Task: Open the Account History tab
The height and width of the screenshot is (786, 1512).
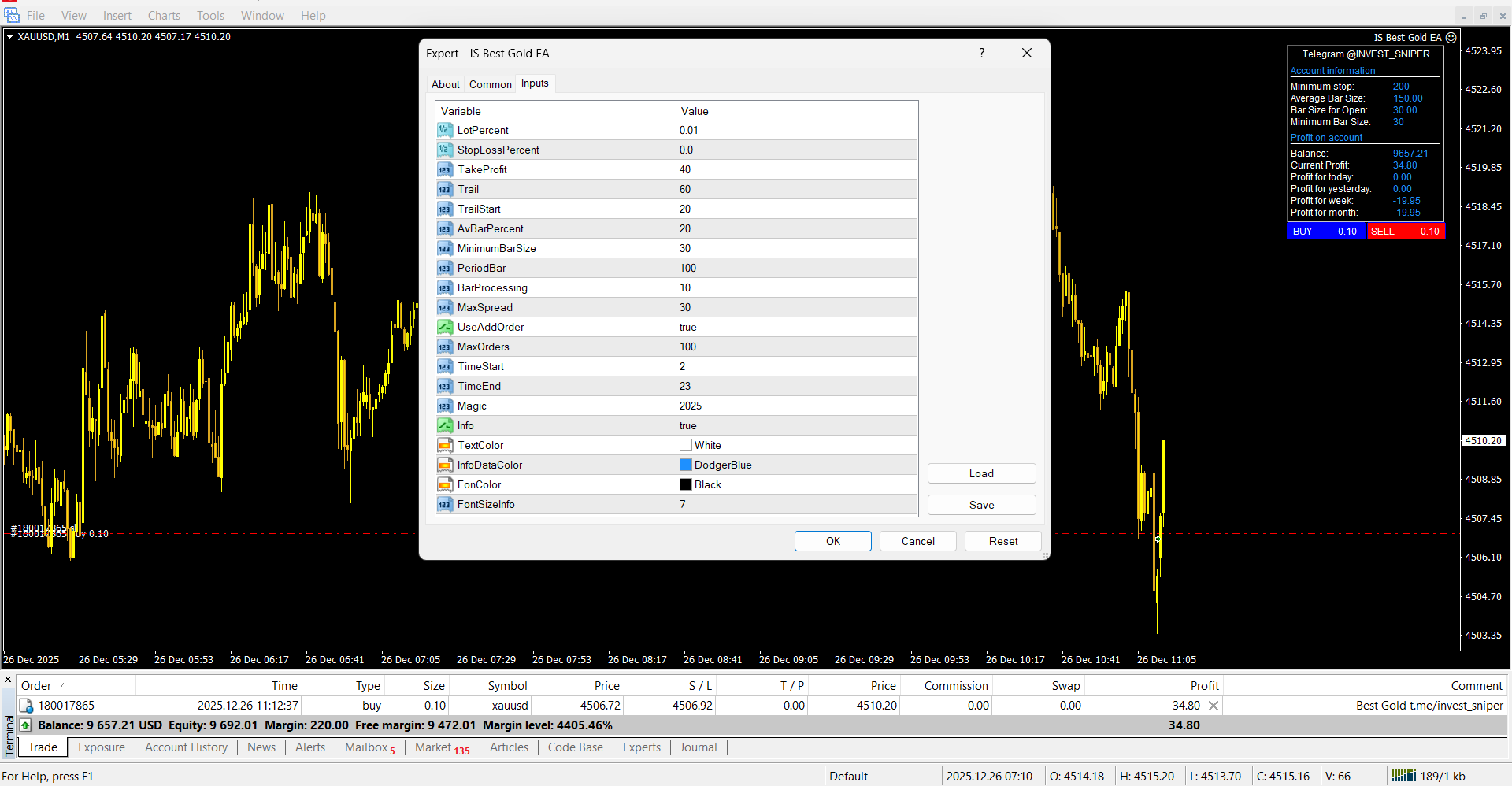Action: point(186,747)
